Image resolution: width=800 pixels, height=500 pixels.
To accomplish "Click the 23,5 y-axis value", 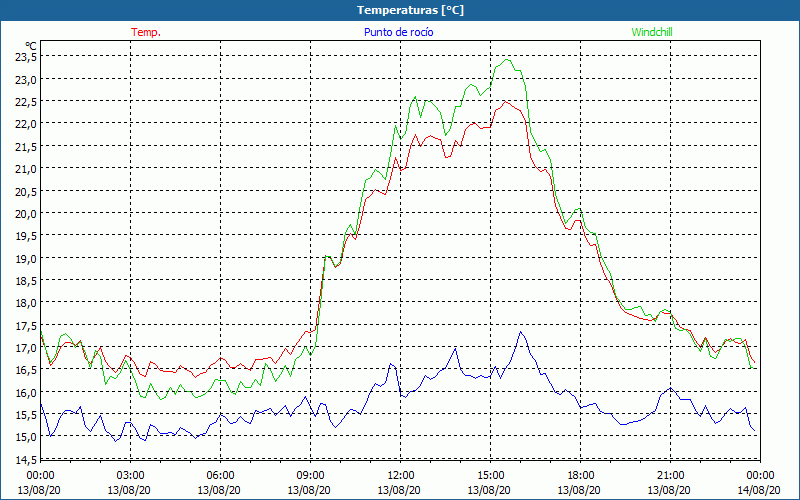I will pos(26,57).
